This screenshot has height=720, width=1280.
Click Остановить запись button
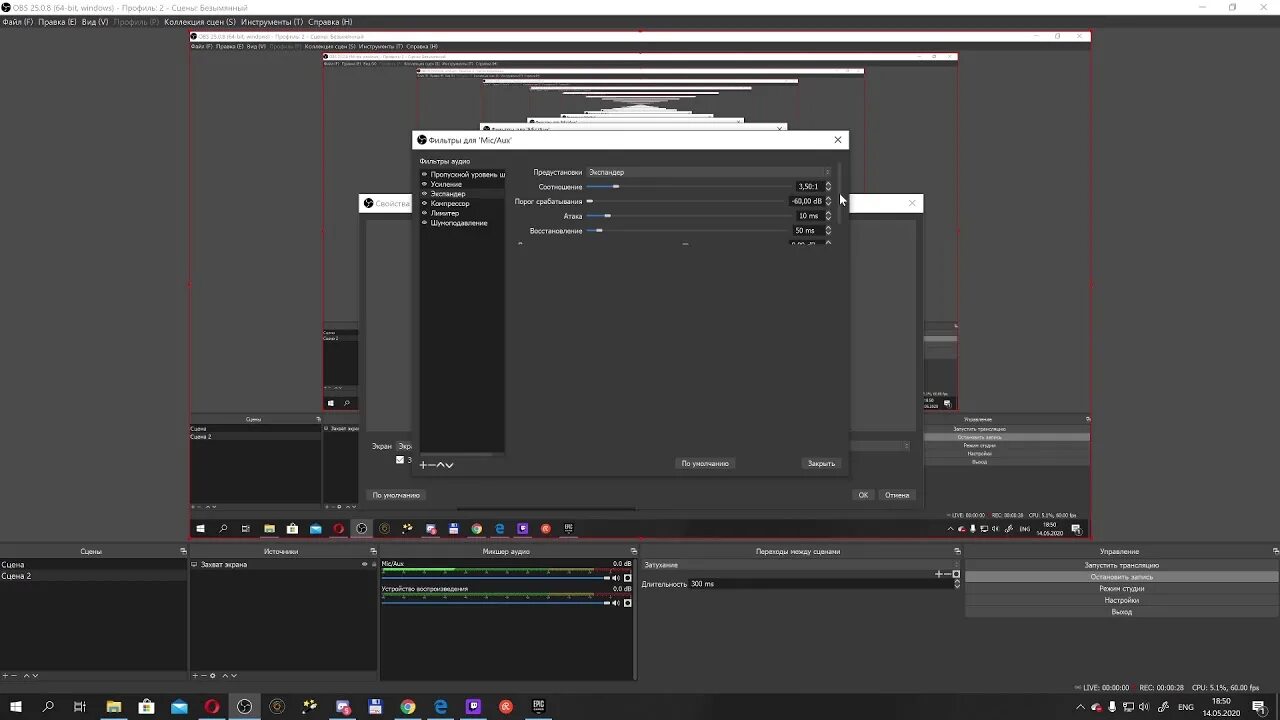(1122, 577)
